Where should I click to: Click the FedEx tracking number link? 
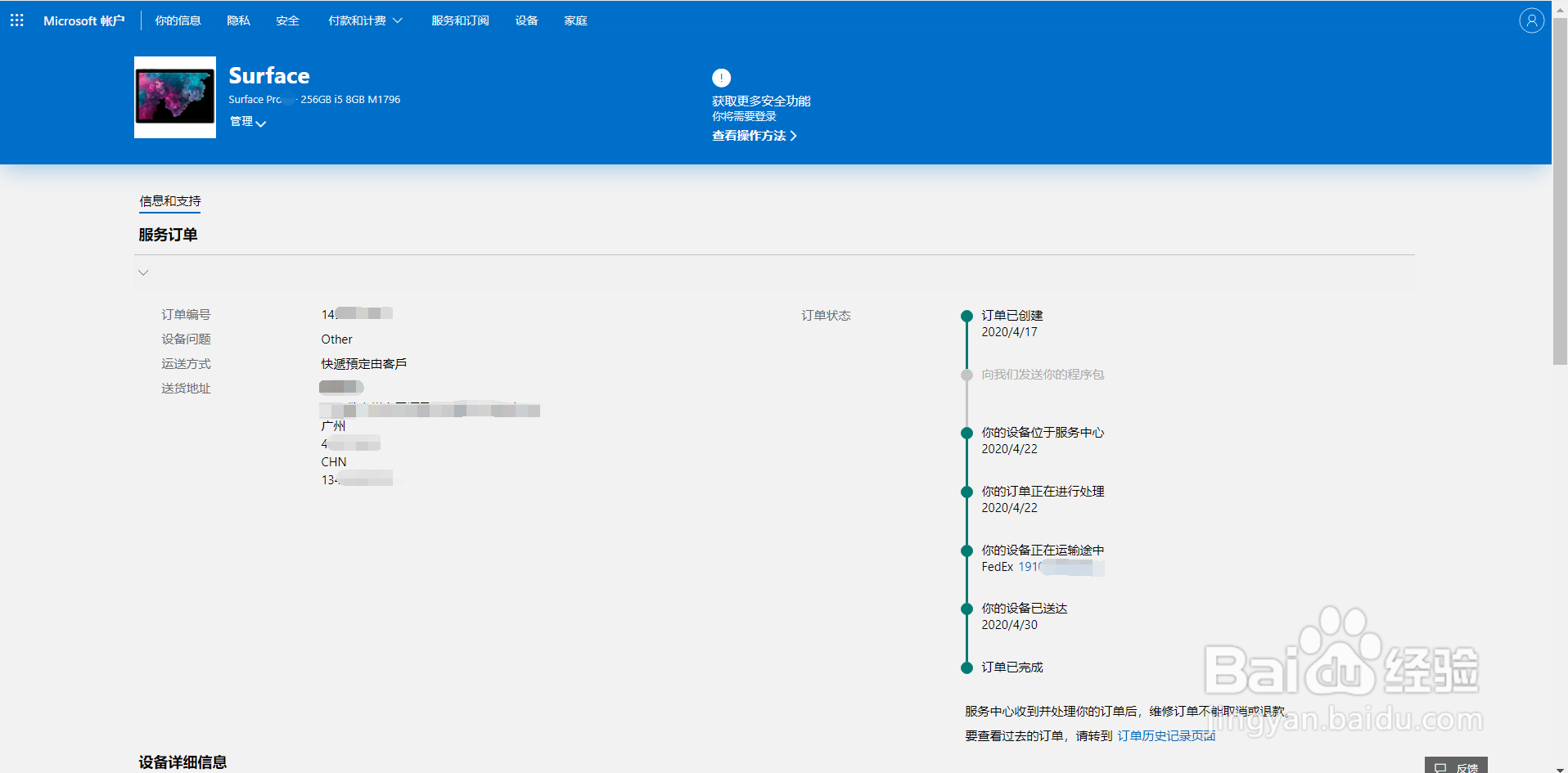1061,567
